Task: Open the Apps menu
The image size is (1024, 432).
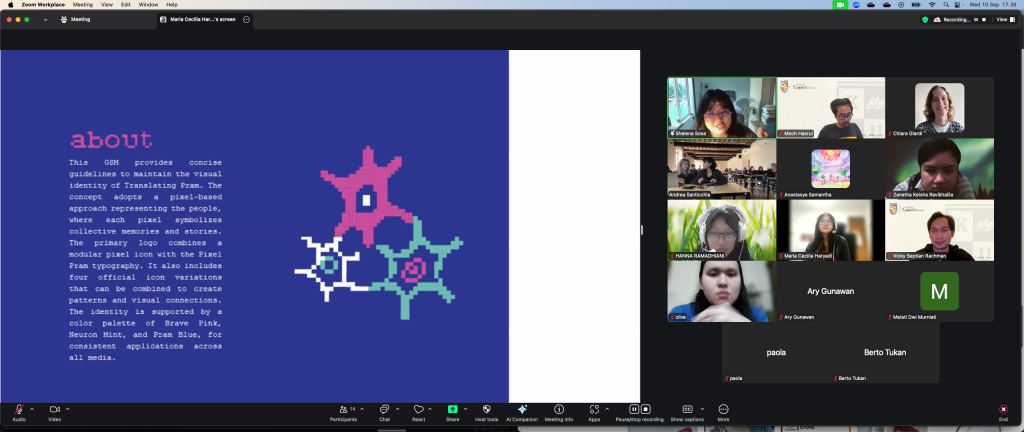Action: 593,410
